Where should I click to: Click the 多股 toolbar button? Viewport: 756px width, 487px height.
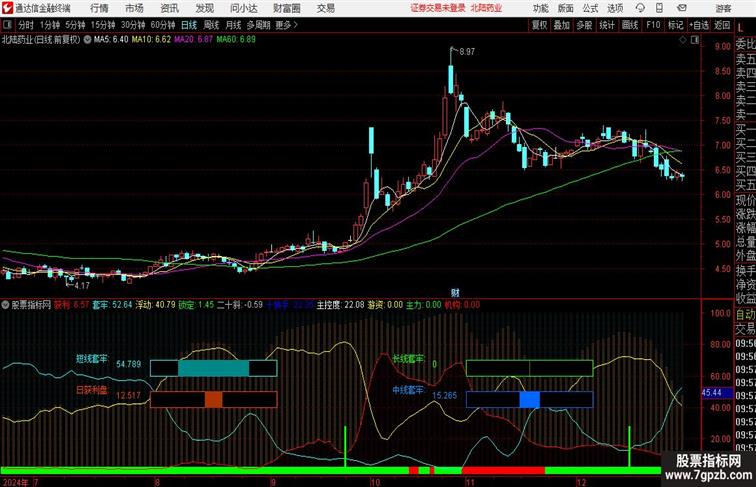point(584,25)
